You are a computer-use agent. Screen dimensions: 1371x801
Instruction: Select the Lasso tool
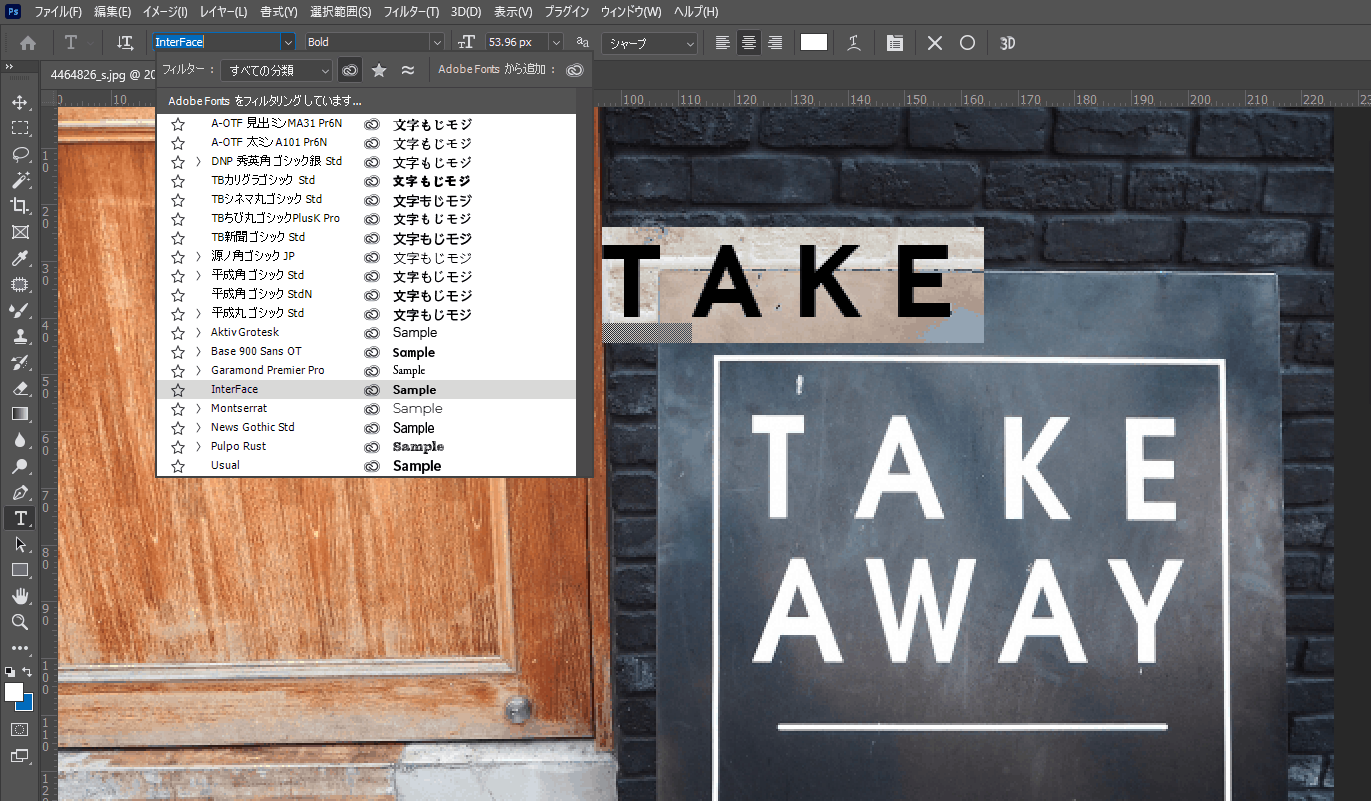click(19, 154)
